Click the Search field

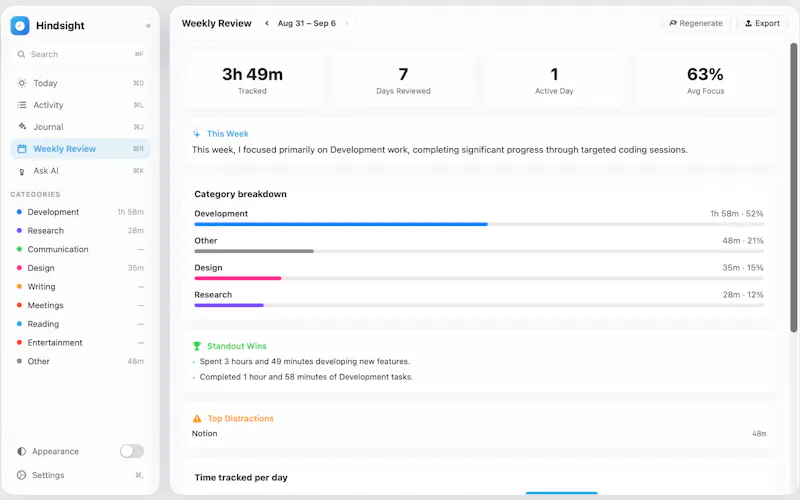click(x=80, y=54)
